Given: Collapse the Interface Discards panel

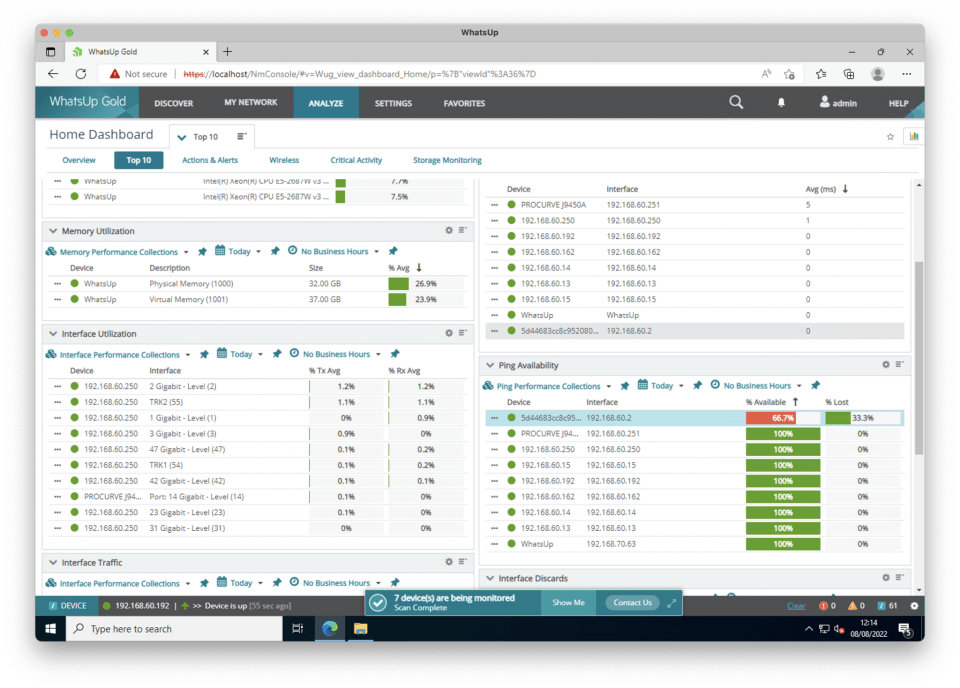Looking at the screenshot, I should pos(490,578).
